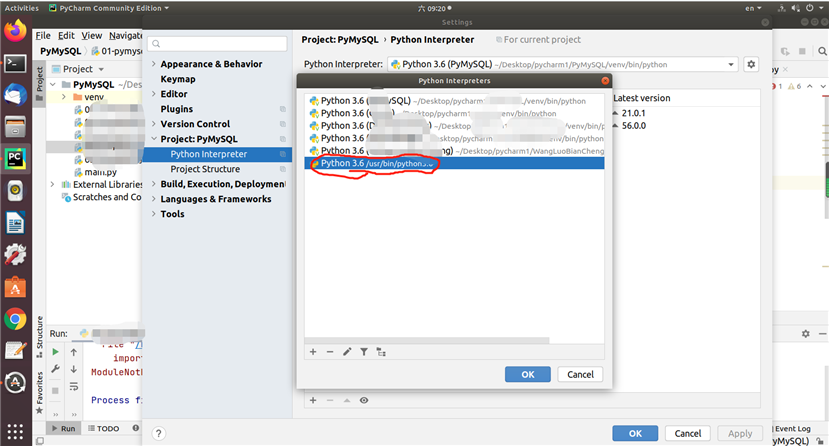
Task: Open the gear menu next to interpreter dropdown
Action: point(751,64)
